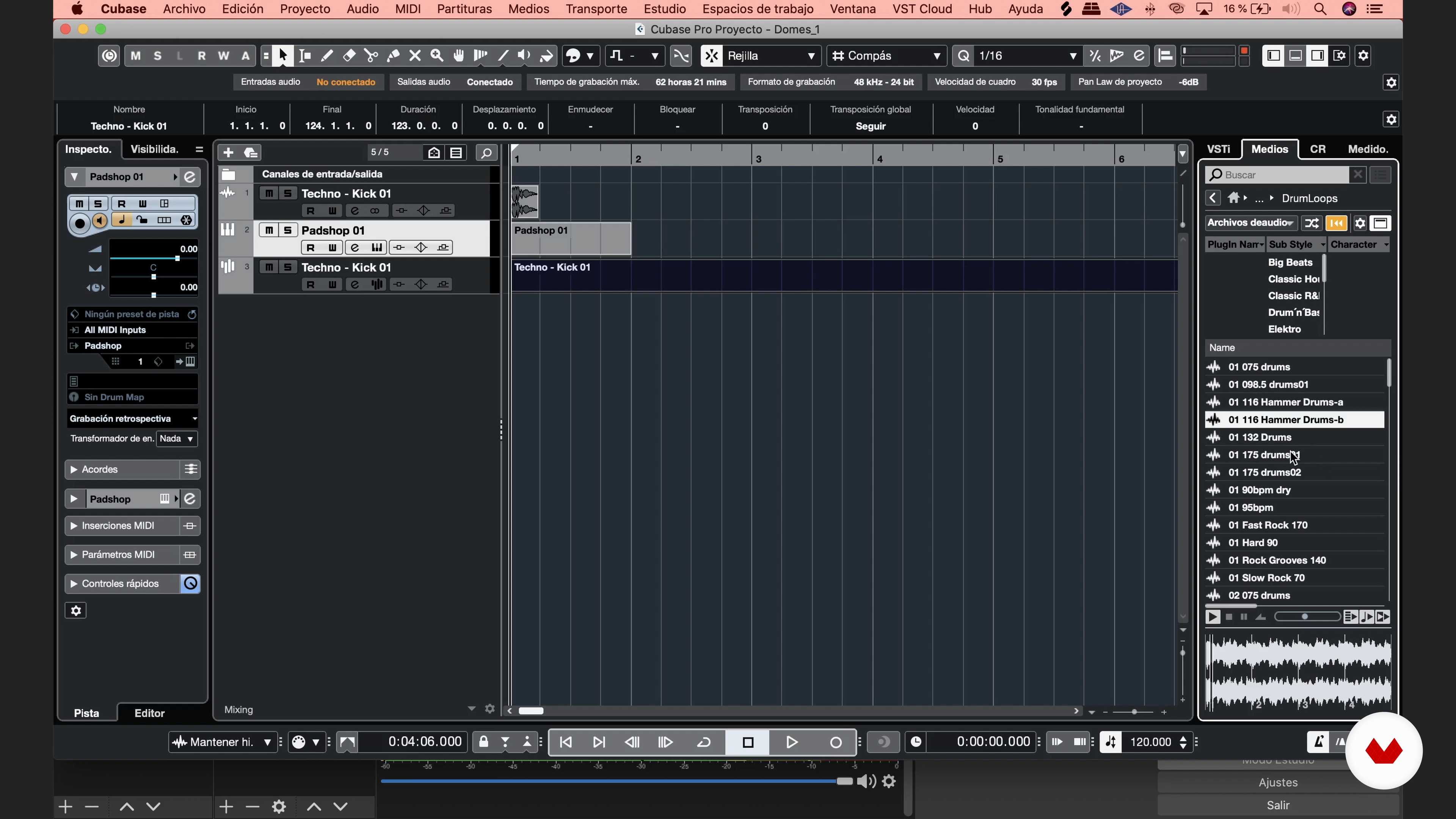The height and width of the screenshot is (819, 1456).
Task: Select the Range Selection tool
Action: click(304, 55)
